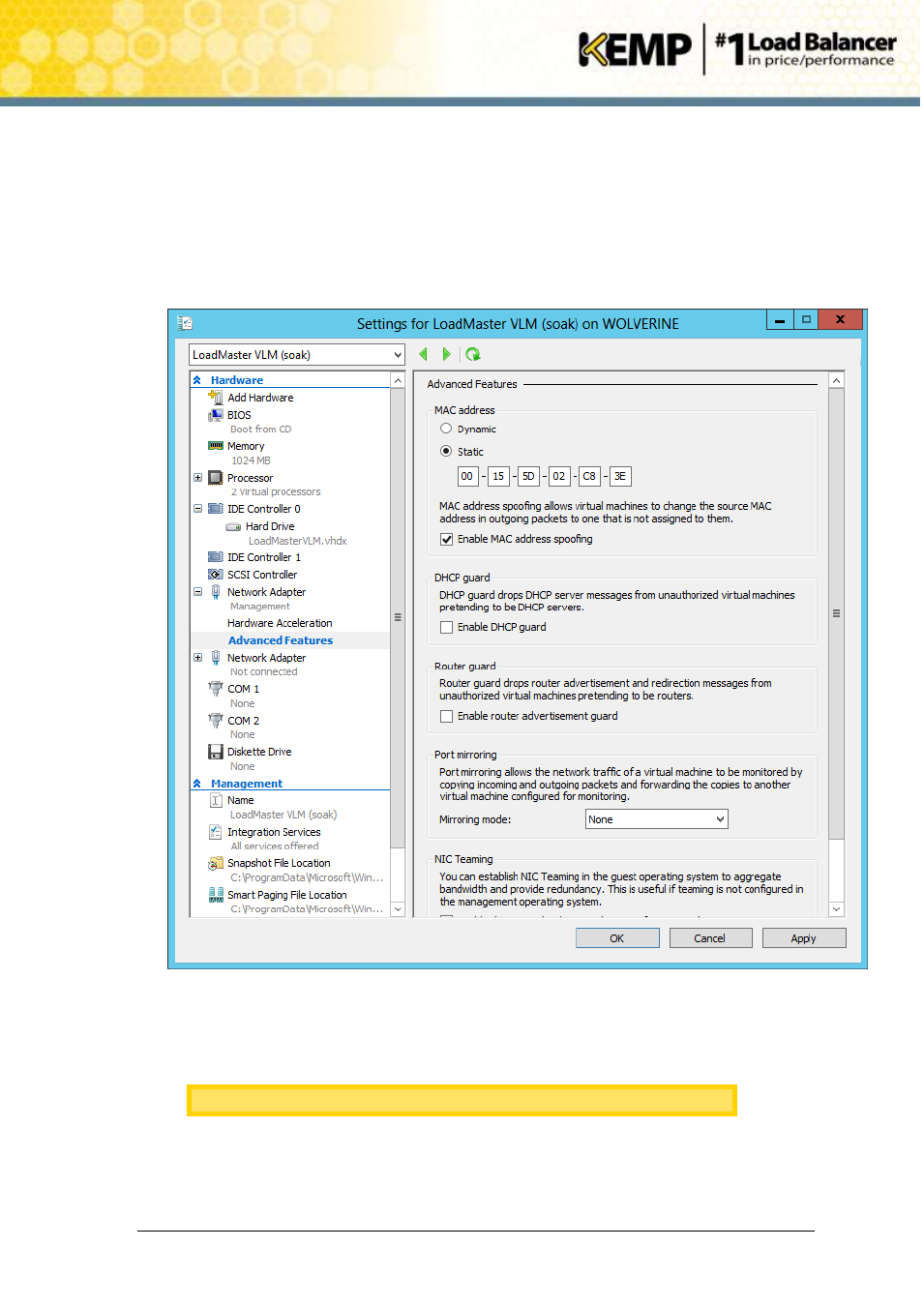
Task: Select the Integration Services tree item
Action: [x=274, y=832]
